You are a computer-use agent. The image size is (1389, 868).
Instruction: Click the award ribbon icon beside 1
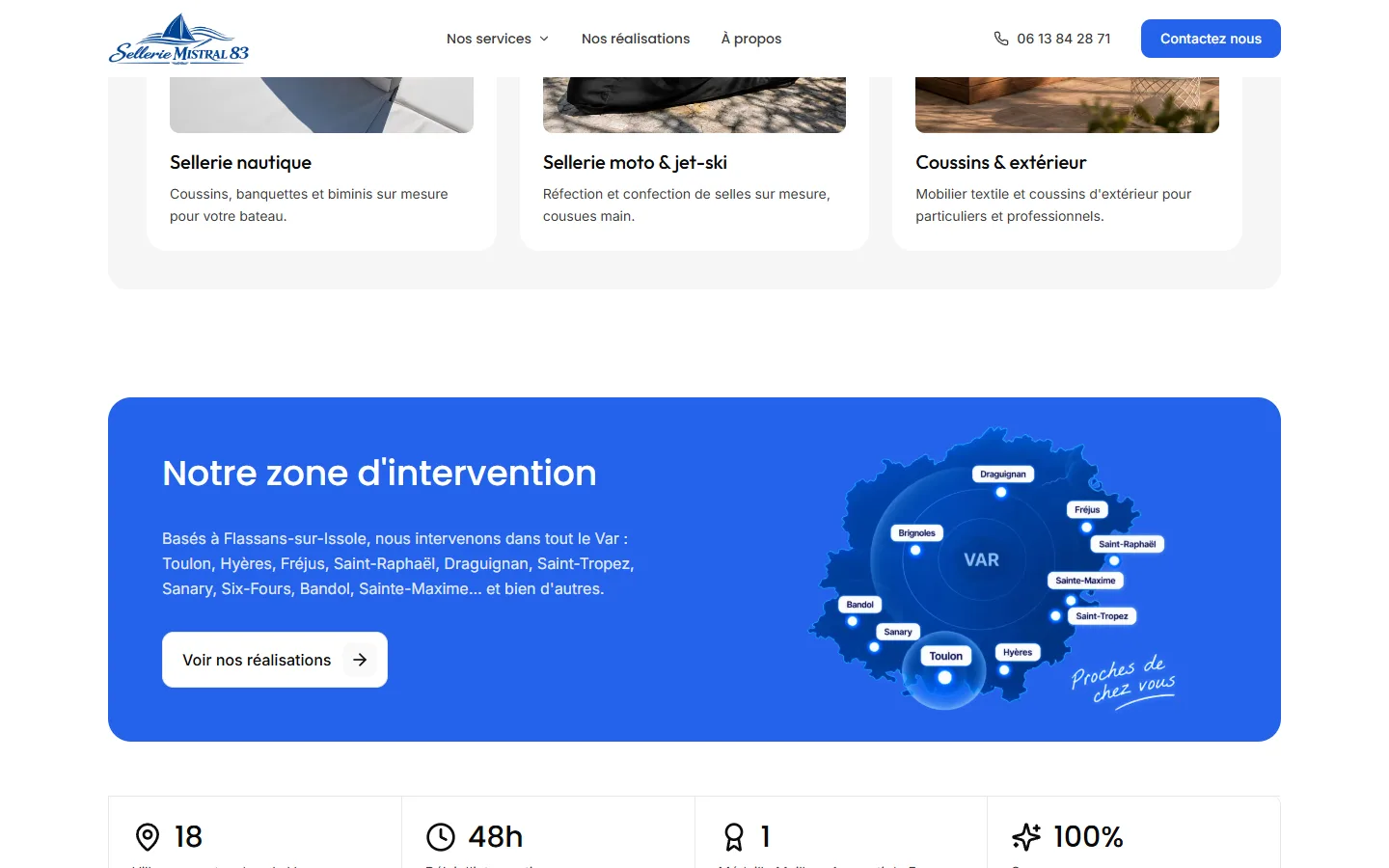point(734,836)
